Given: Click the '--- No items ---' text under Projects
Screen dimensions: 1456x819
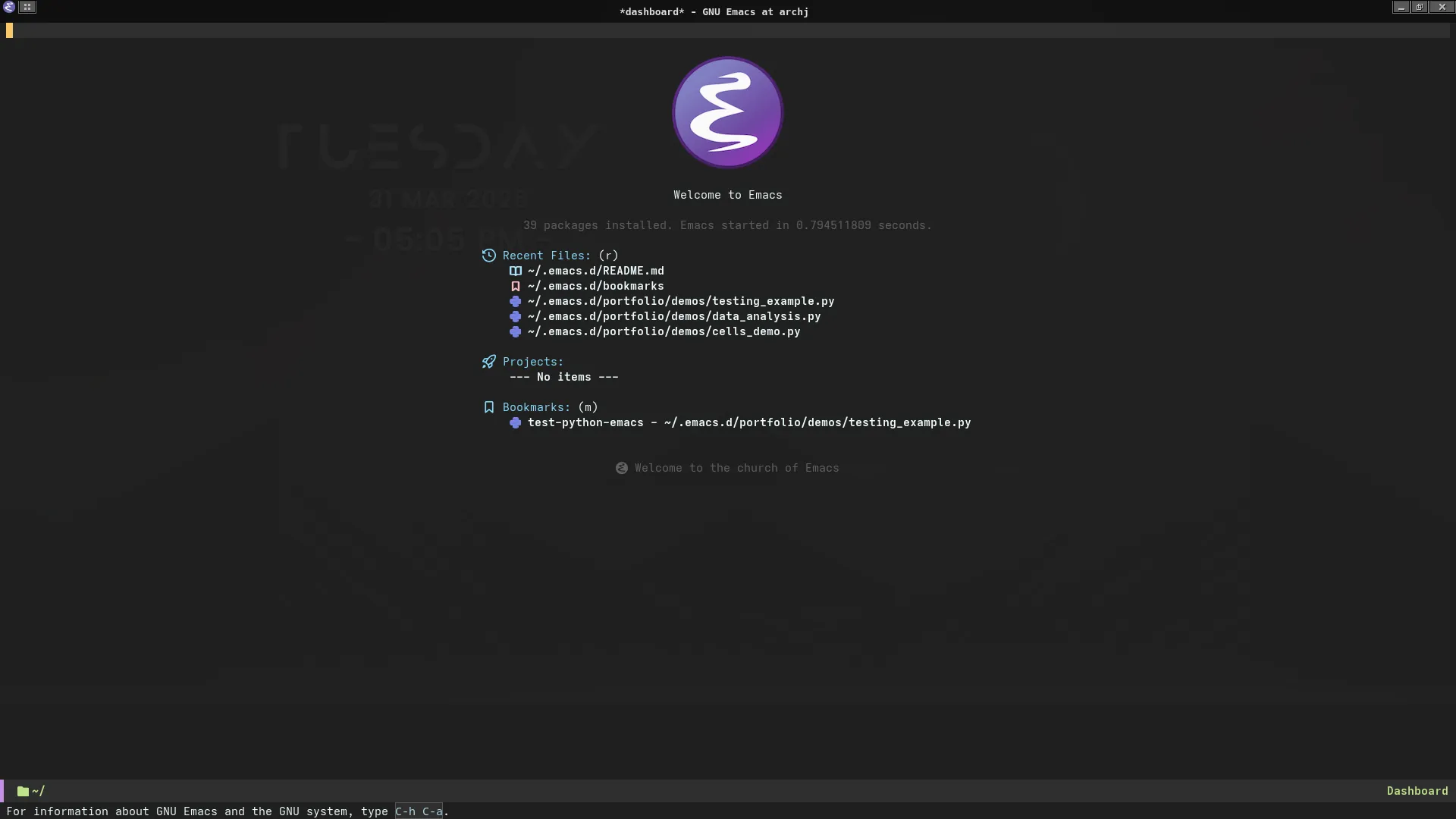Looking at the screenshot, I should [x=564, y=377].
